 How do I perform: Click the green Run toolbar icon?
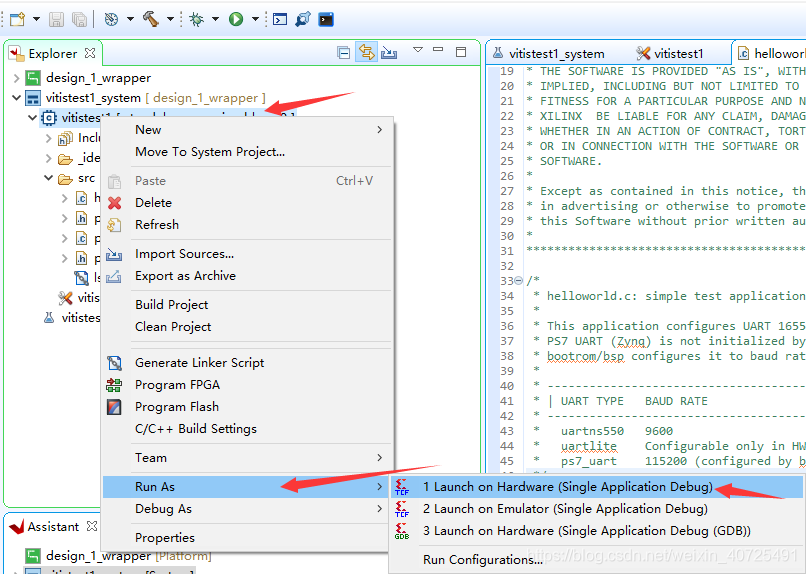pos(236,20)
